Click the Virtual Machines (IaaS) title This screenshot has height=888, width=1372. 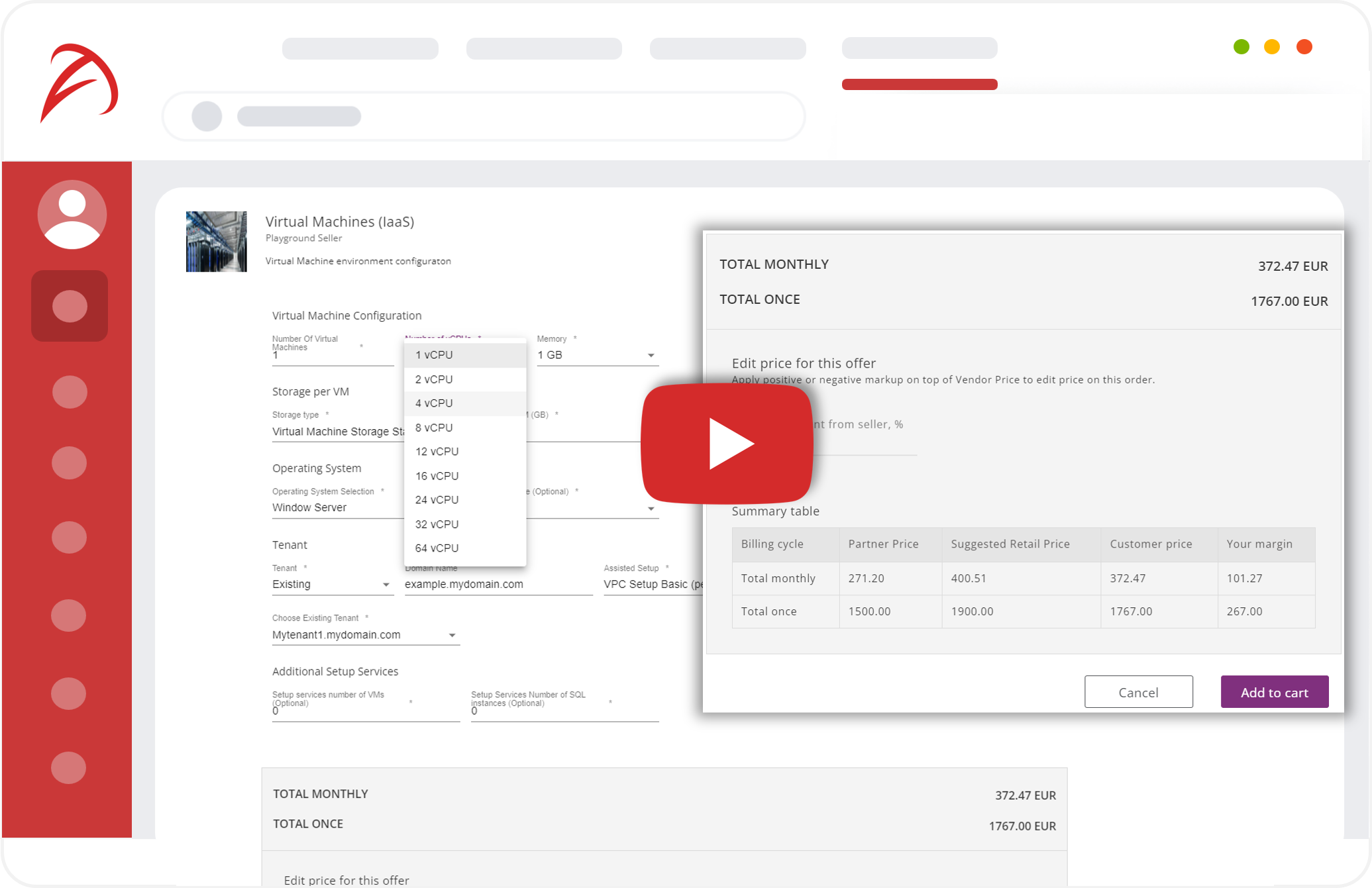[x=340, y=222]
